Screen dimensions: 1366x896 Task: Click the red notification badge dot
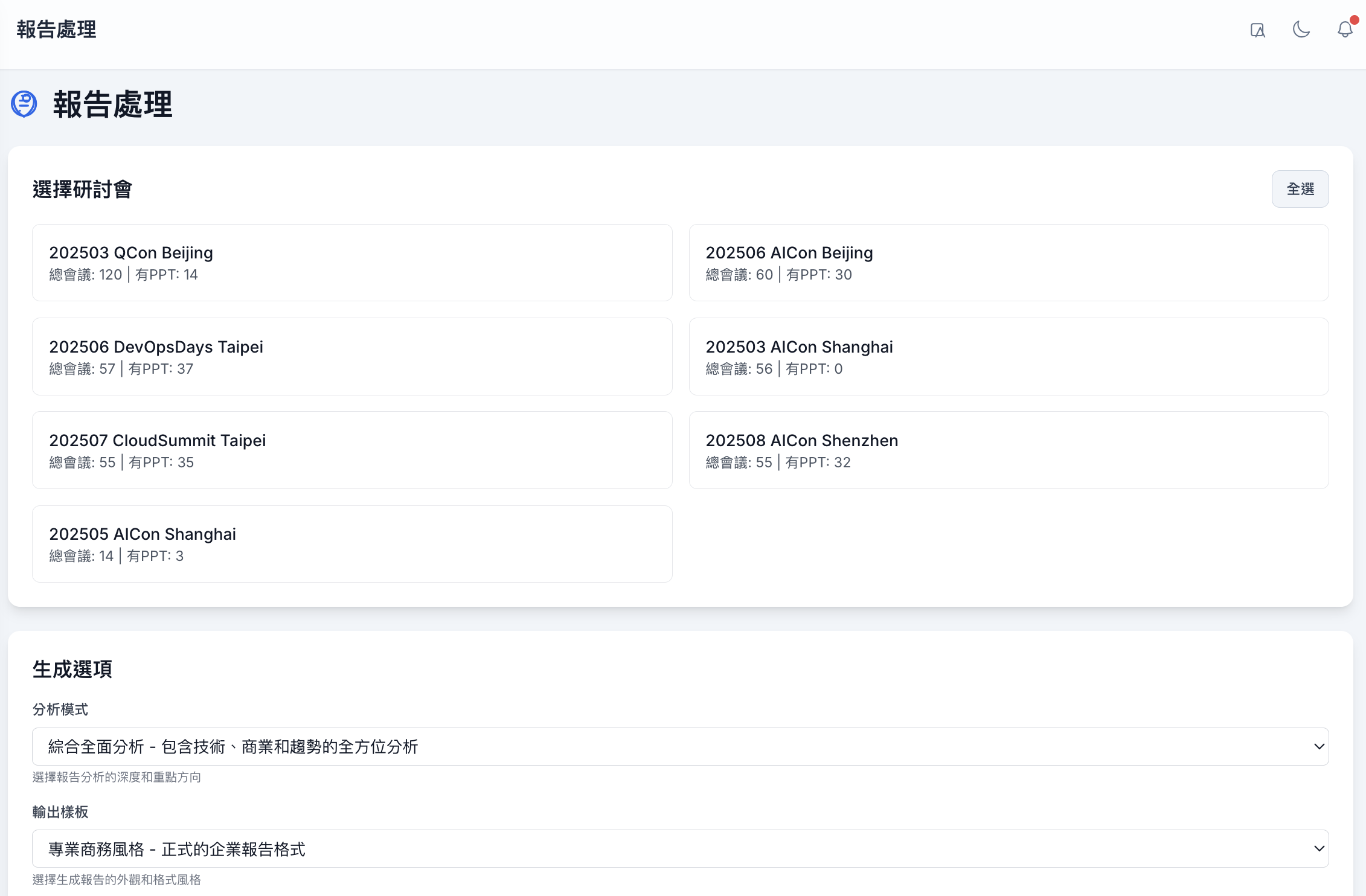pos(1355,21)
